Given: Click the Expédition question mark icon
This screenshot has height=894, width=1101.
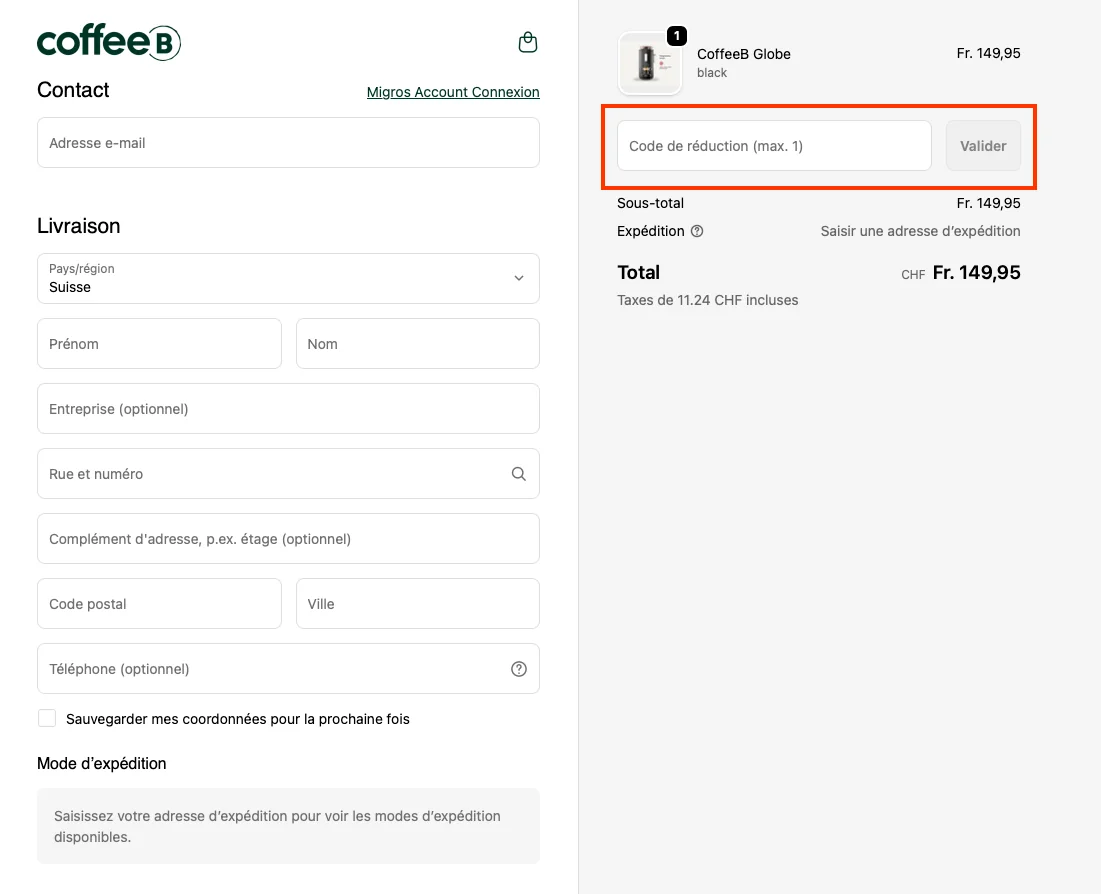Looking at the screenshot, I should click(x=697, y=231).
